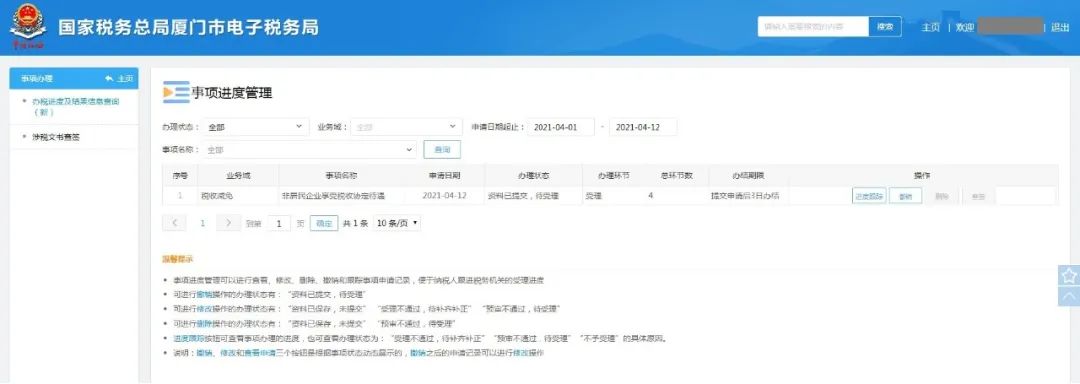Open the 10条/页 page size selector

pos(396,223)
